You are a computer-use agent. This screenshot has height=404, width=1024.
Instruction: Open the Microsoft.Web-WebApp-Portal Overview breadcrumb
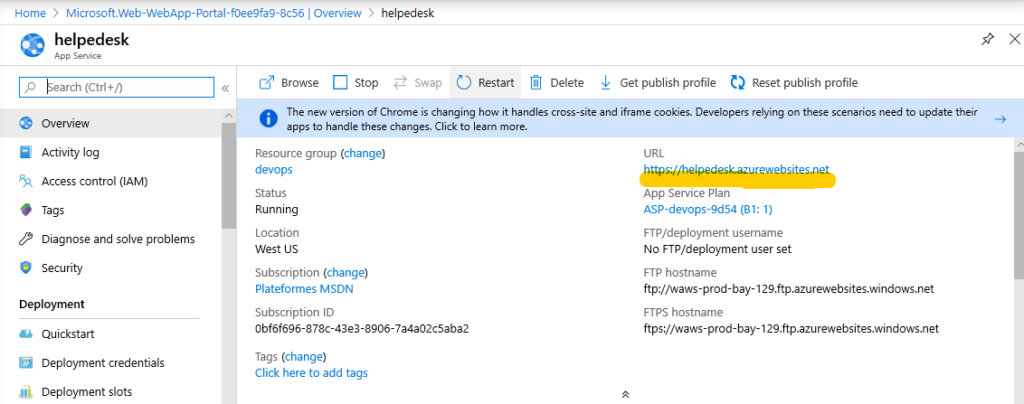[x=214, y=12]
